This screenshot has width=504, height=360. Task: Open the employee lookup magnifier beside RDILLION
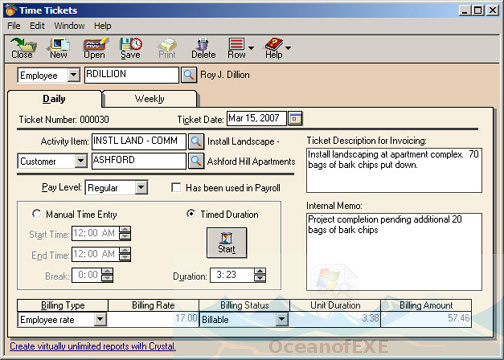(189, 75)
